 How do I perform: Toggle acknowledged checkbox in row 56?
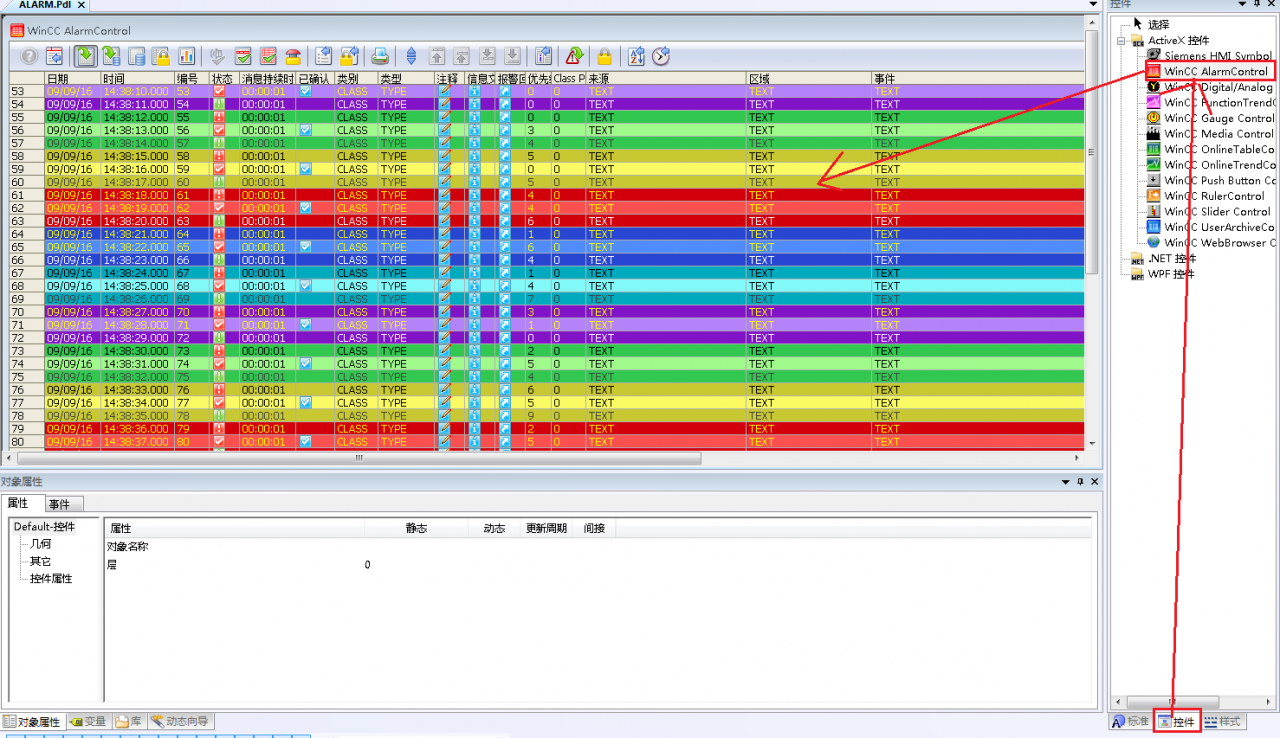pos(306,130)
